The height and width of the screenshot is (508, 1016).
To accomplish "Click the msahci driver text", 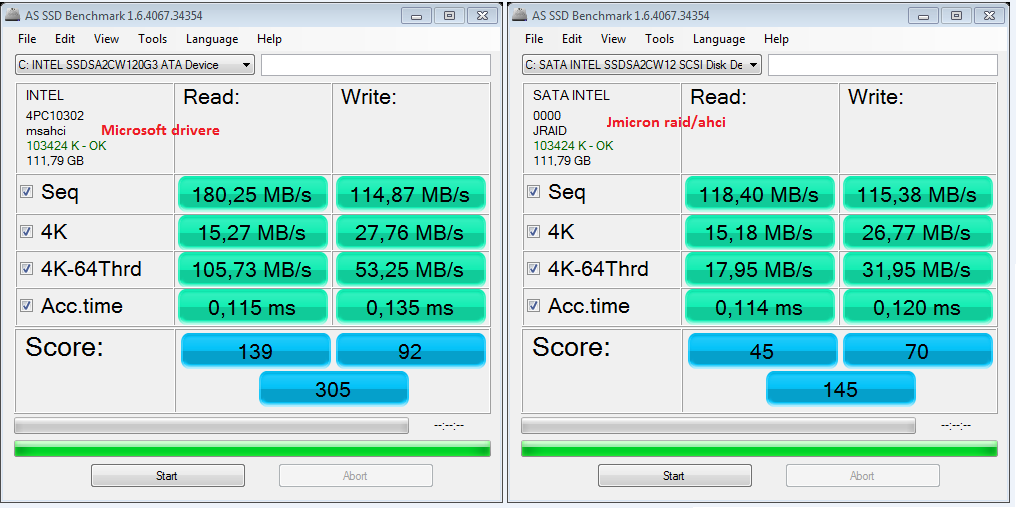I will pyautogui.click(x=45, y=131).
